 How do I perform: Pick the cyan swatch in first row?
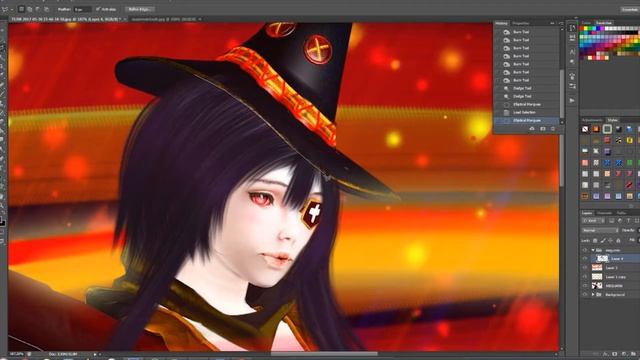[x=595, y=29]
